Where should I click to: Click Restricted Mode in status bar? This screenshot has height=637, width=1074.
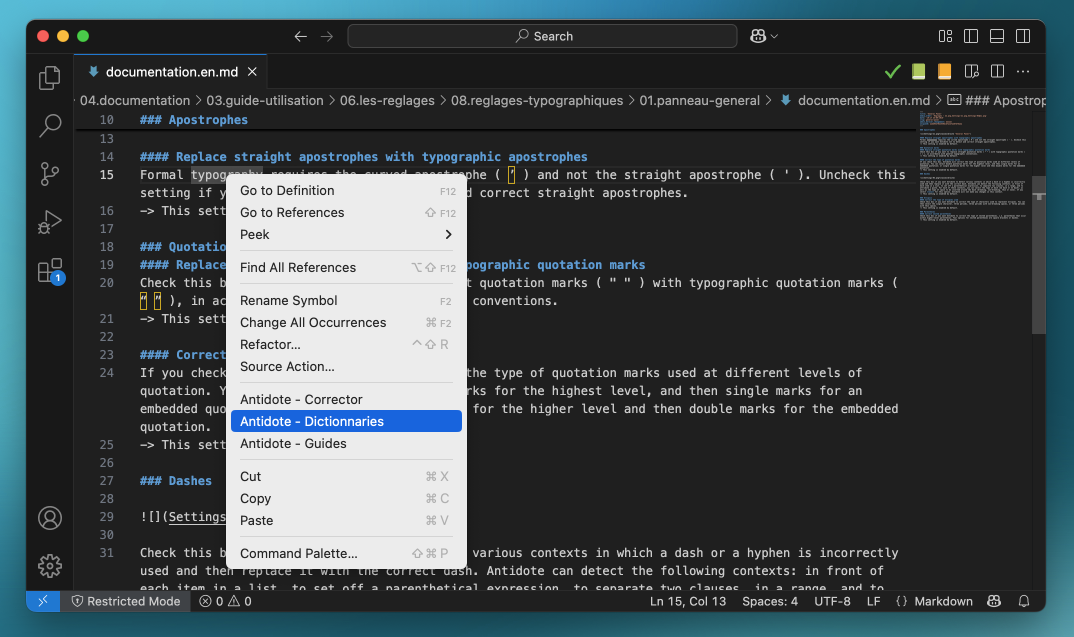126,601
